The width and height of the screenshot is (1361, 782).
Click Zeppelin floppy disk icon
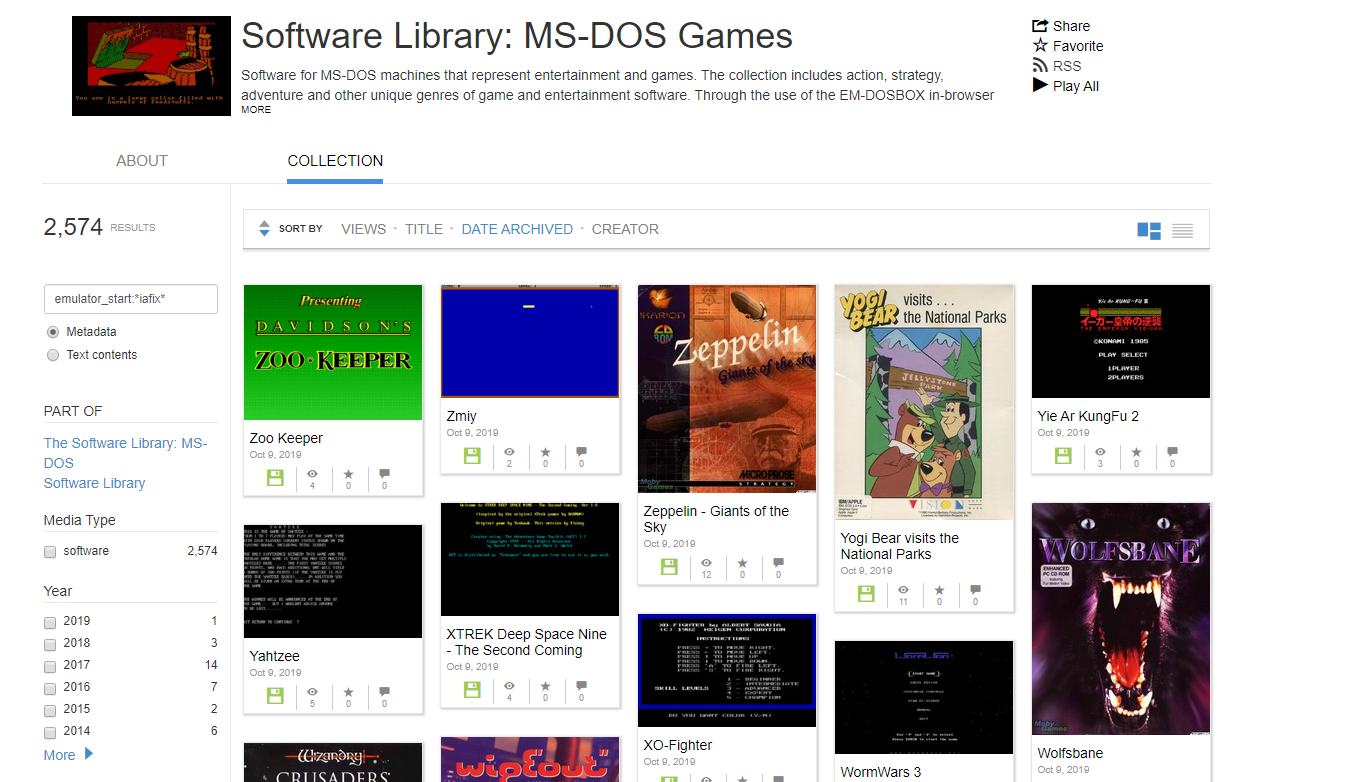(x=670, y=566)
